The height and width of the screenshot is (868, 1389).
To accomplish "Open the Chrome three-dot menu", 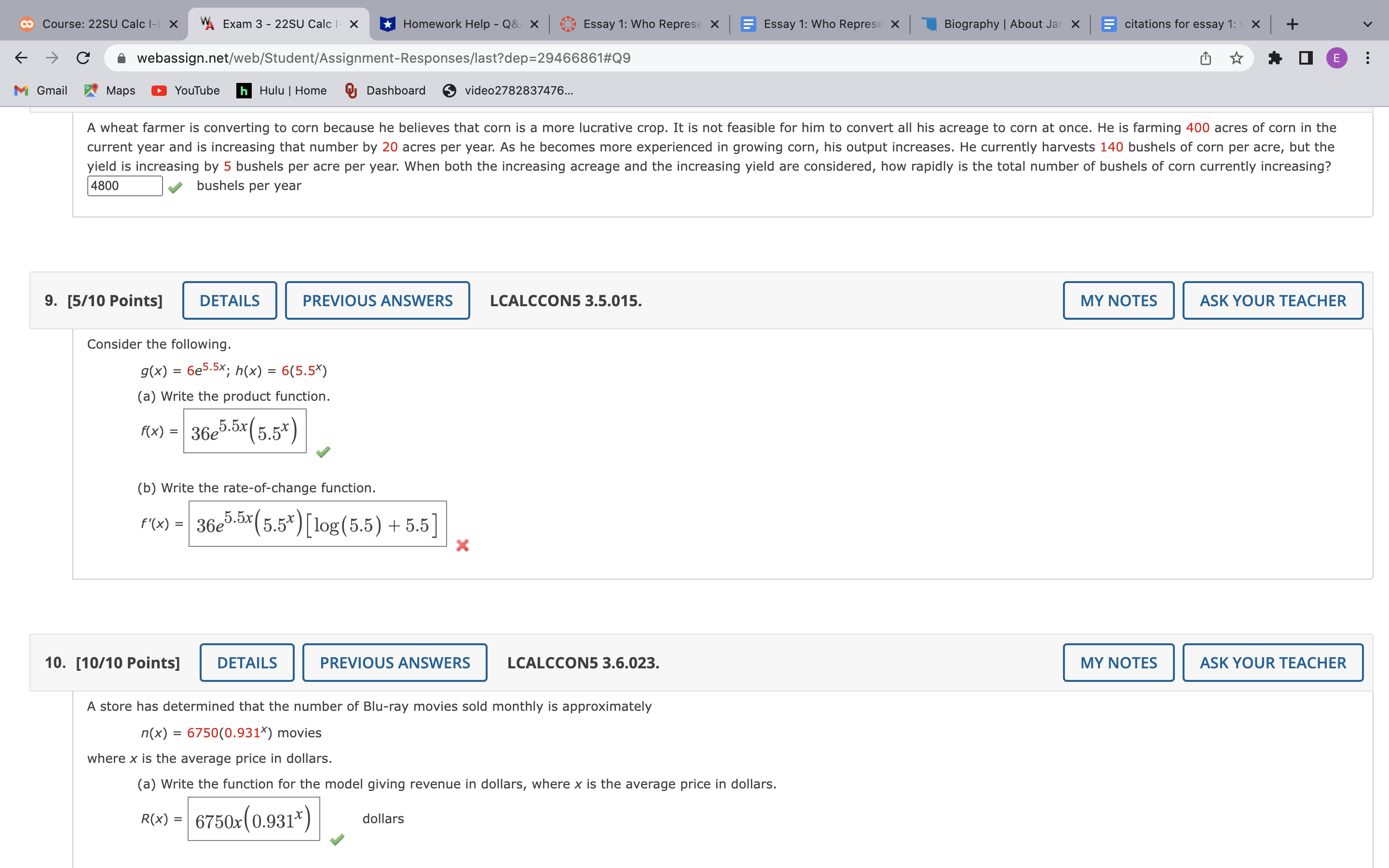I will click(1367, 57).
